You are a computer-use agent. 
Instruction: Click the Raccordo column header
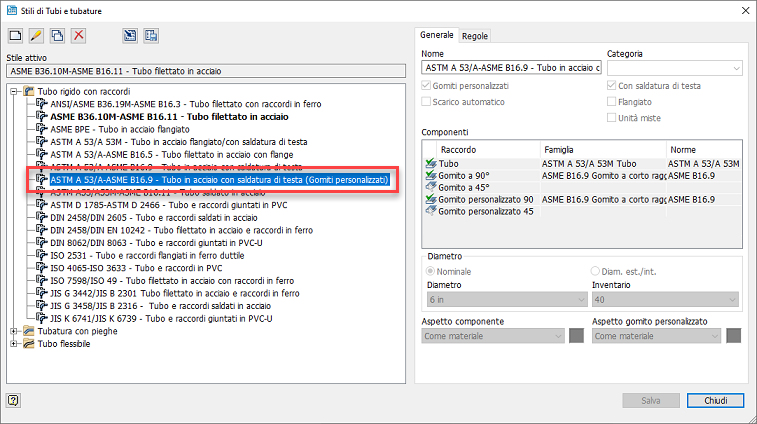pyautogui.click(x=488, y=150)
